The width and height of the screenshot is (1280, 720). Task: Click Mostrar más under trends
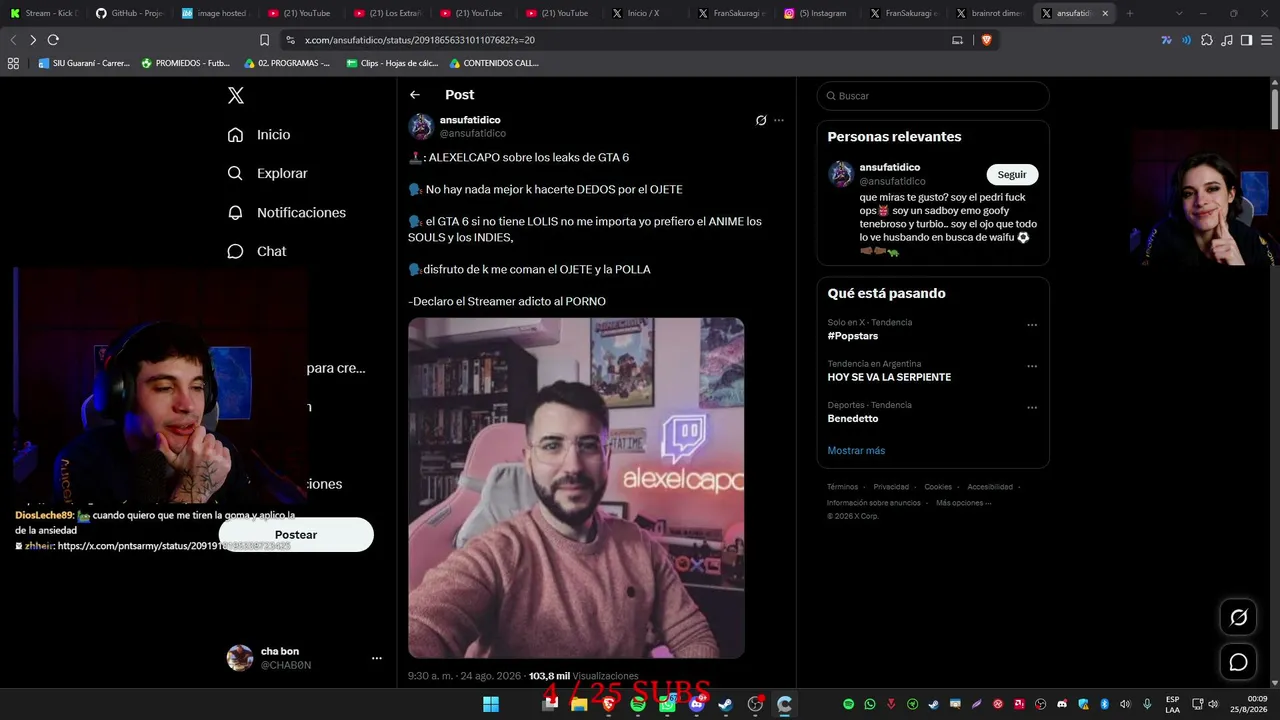(x=856, y=450)
